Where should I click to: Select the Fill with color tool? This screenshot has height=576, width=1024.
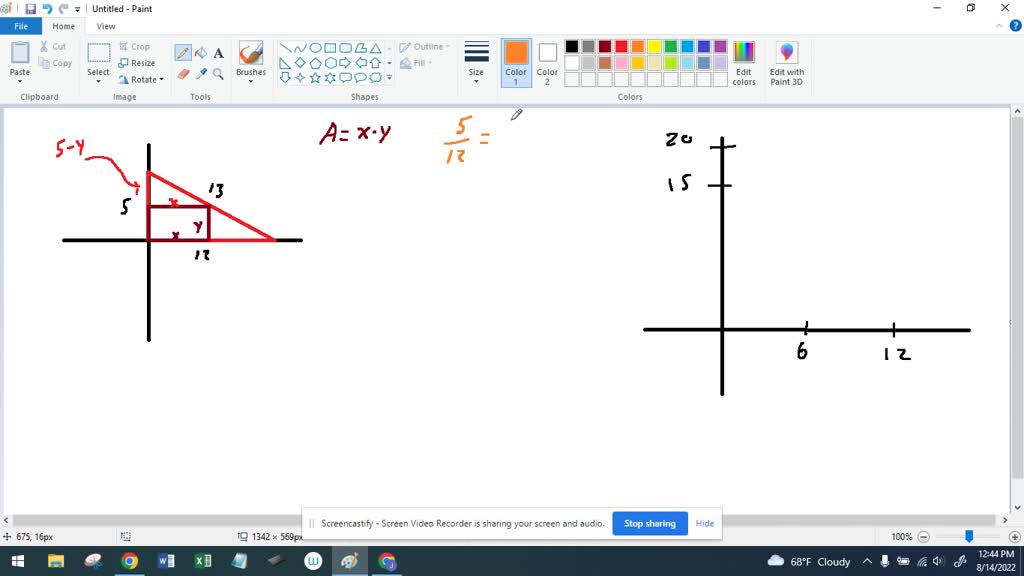(x=202, y=51)
